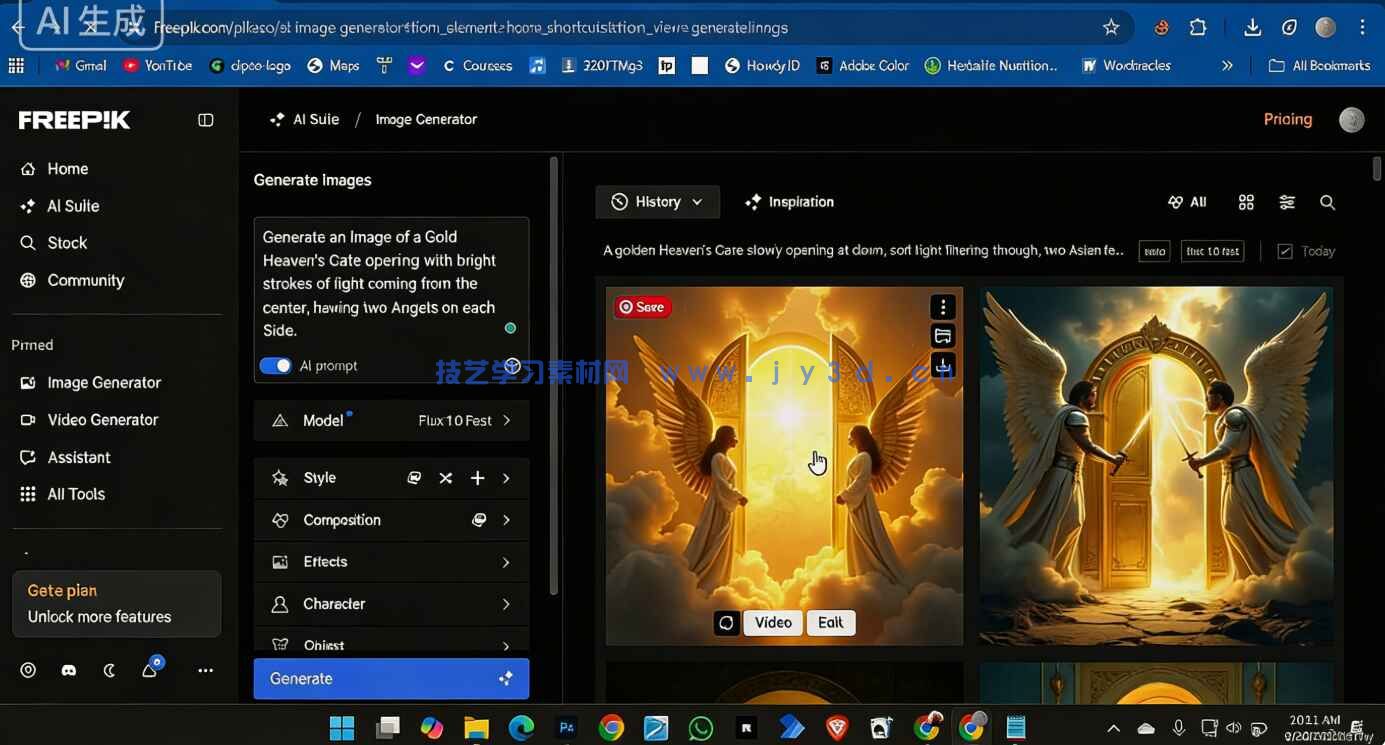Click the download icon on the first image
Image resolution: width=1385 pixels, height=745 pixels.
(x=943, y=365)
